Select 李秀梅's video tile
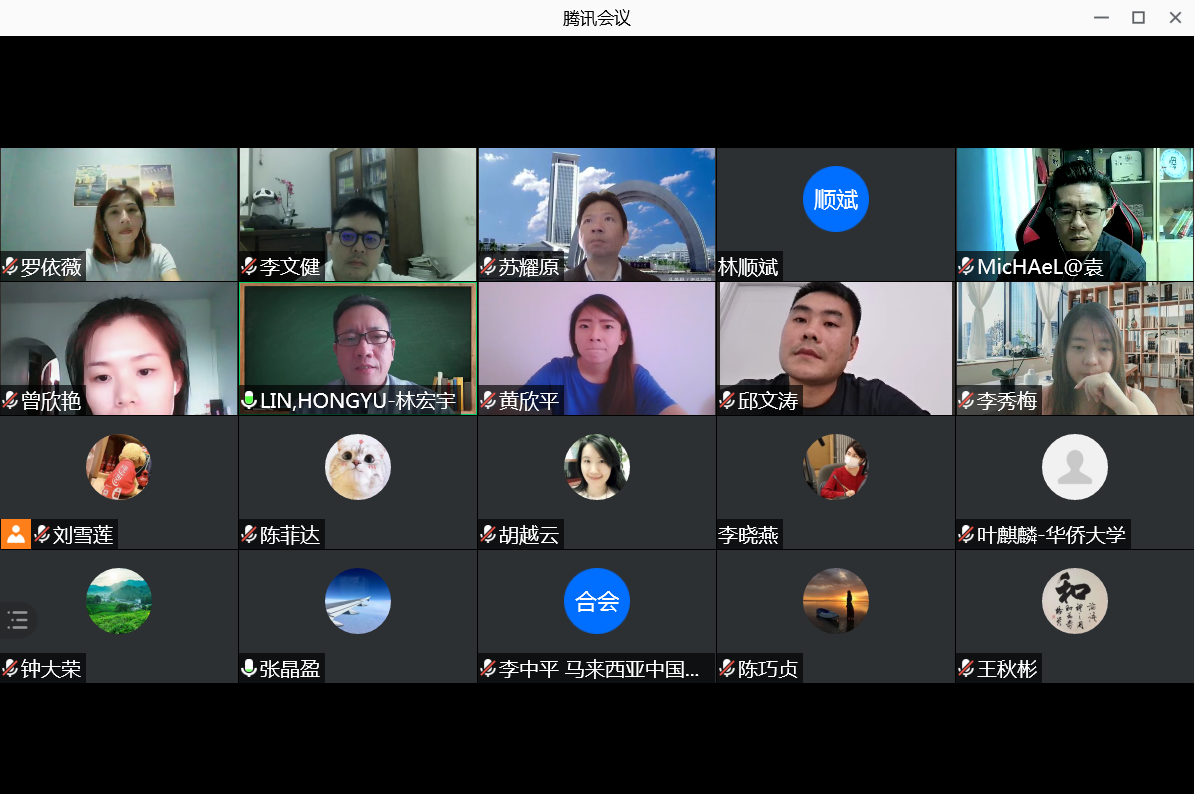 point(1075,348)
